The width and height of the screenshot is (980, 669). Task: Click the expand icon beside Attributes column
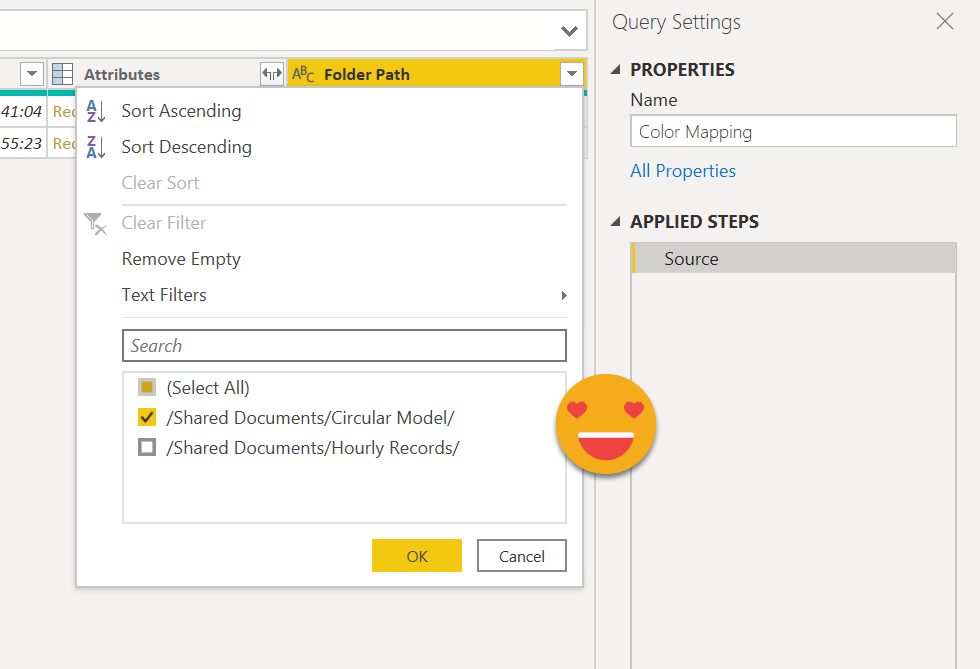(x=271, y=74)
